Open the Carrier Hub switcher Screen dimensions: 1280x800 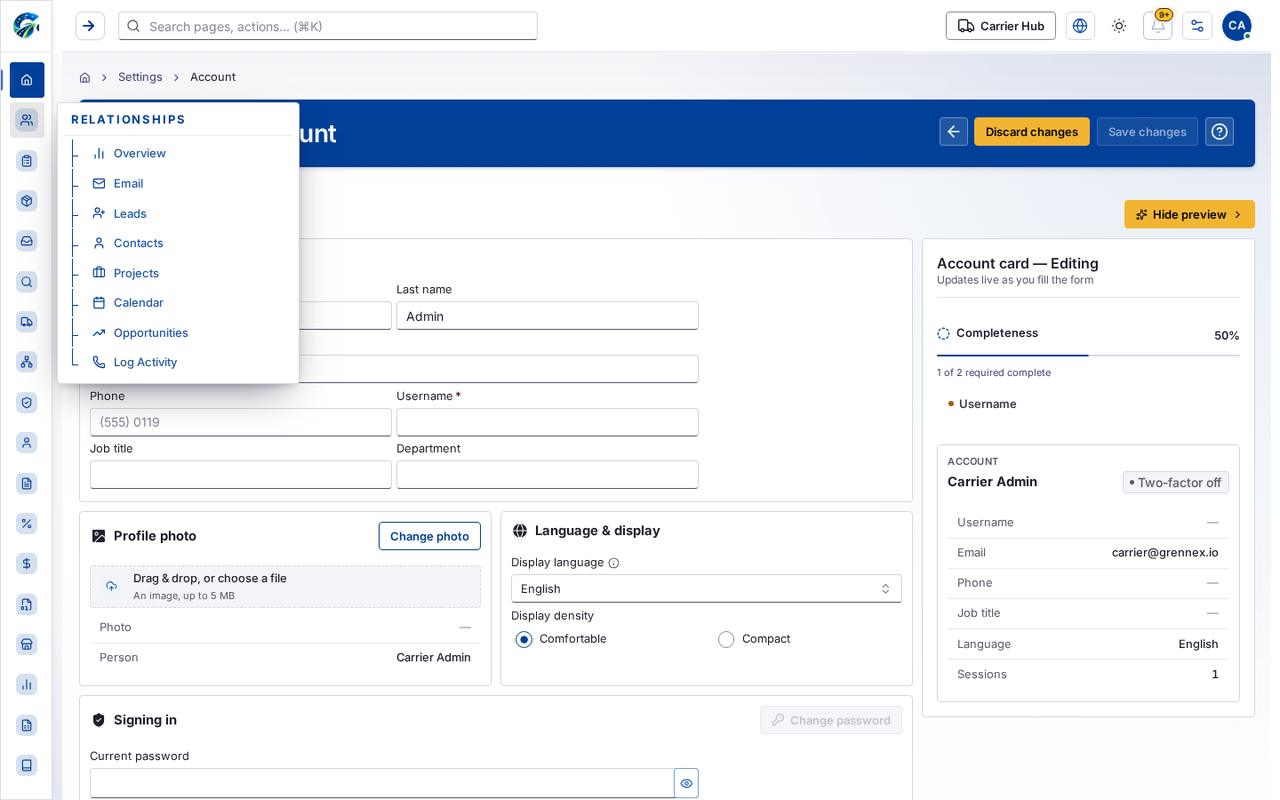point(1001,26)
